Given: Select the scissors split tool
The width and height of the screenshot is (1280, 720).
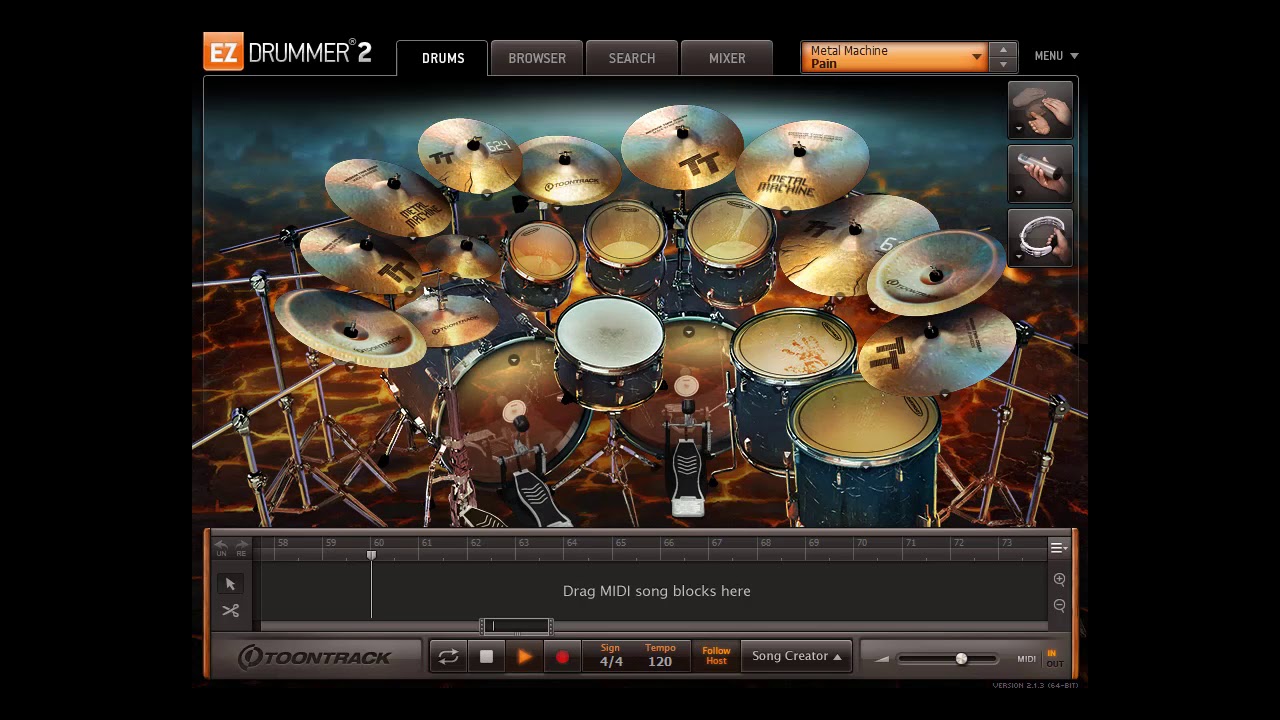Looking at the screenshot, I should 231,610.
